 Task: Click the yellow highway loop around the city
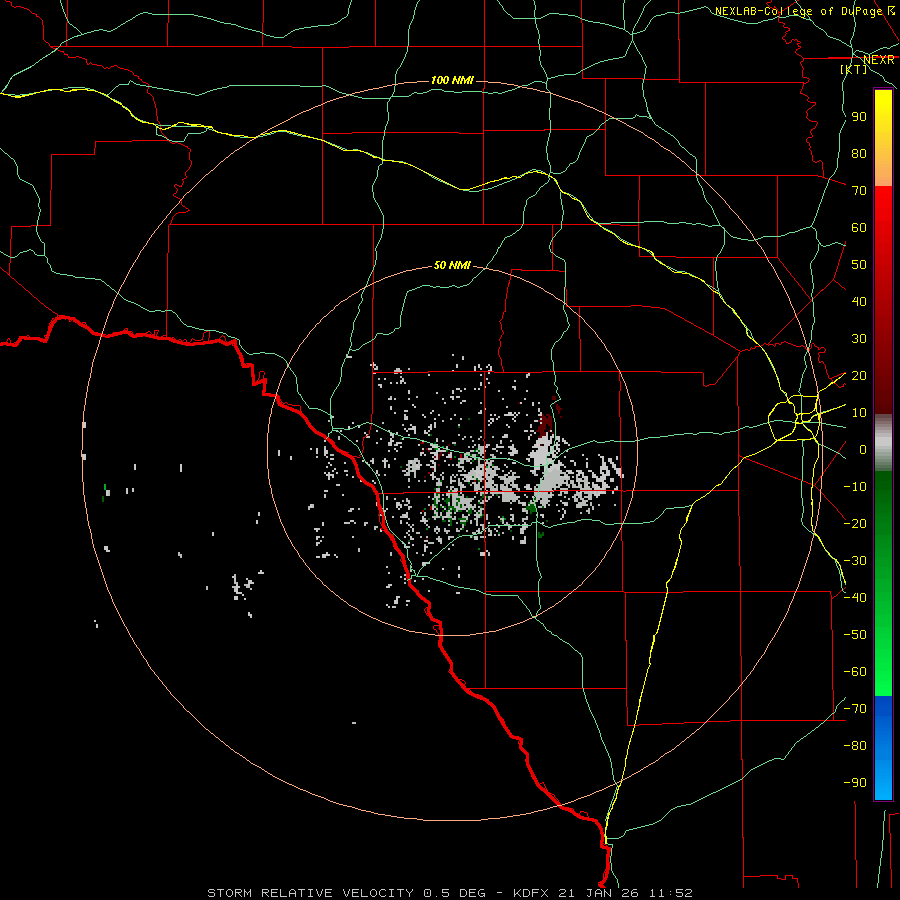[794, 417]
